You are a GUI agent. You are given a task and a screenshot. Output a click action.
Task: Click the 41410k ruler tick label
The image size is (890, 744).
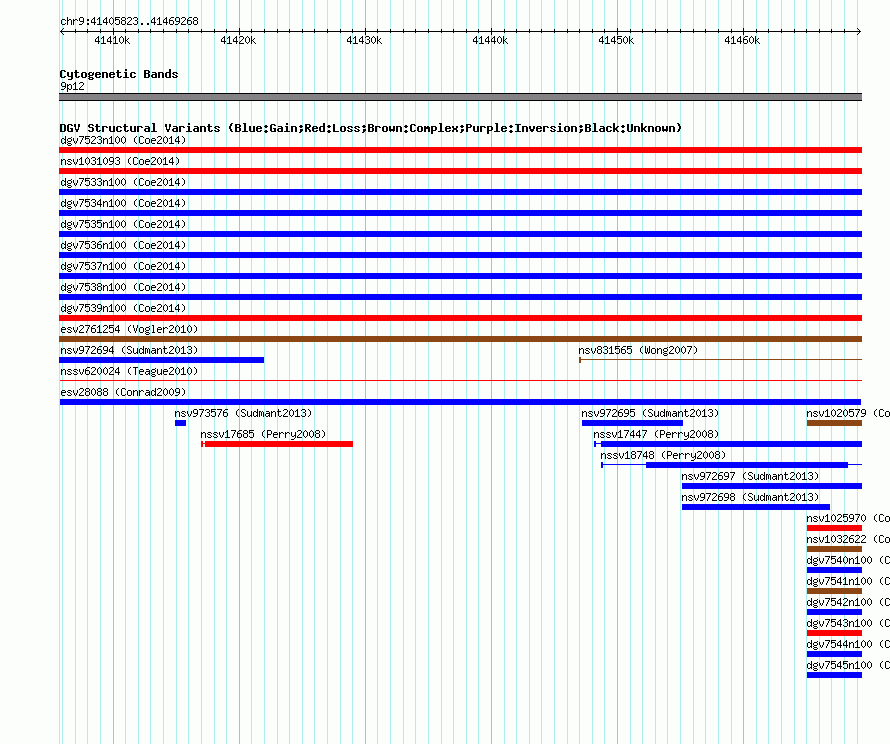[x=112, y=40]
